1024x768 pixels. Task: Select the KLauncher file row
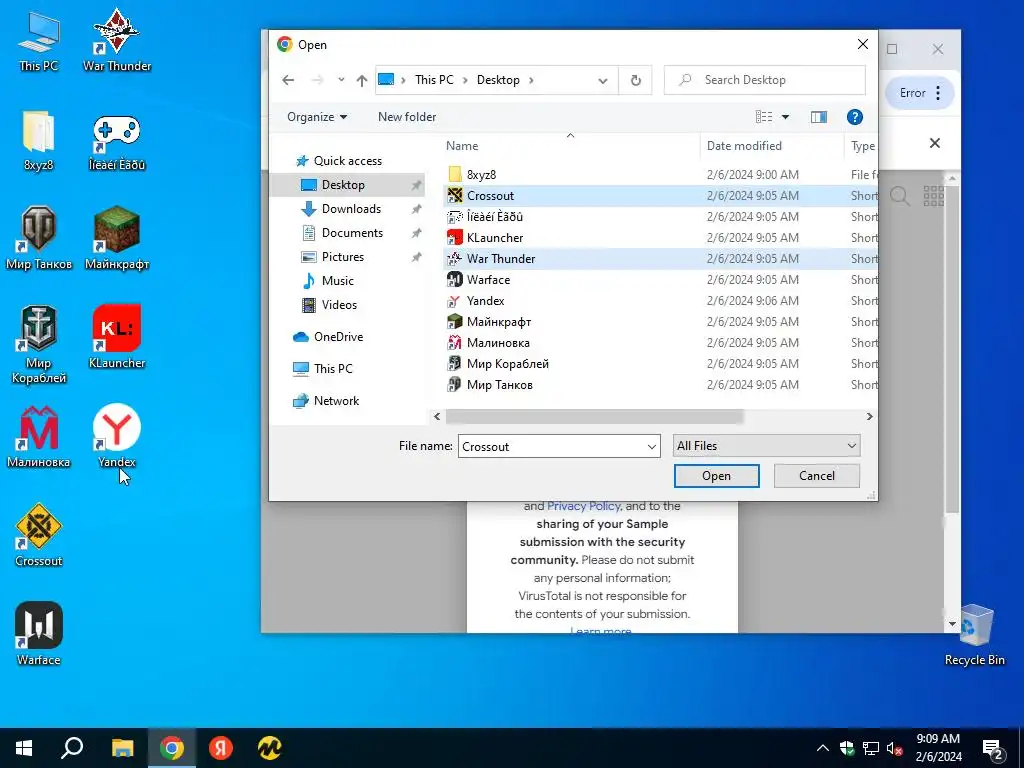click(660, 238)
